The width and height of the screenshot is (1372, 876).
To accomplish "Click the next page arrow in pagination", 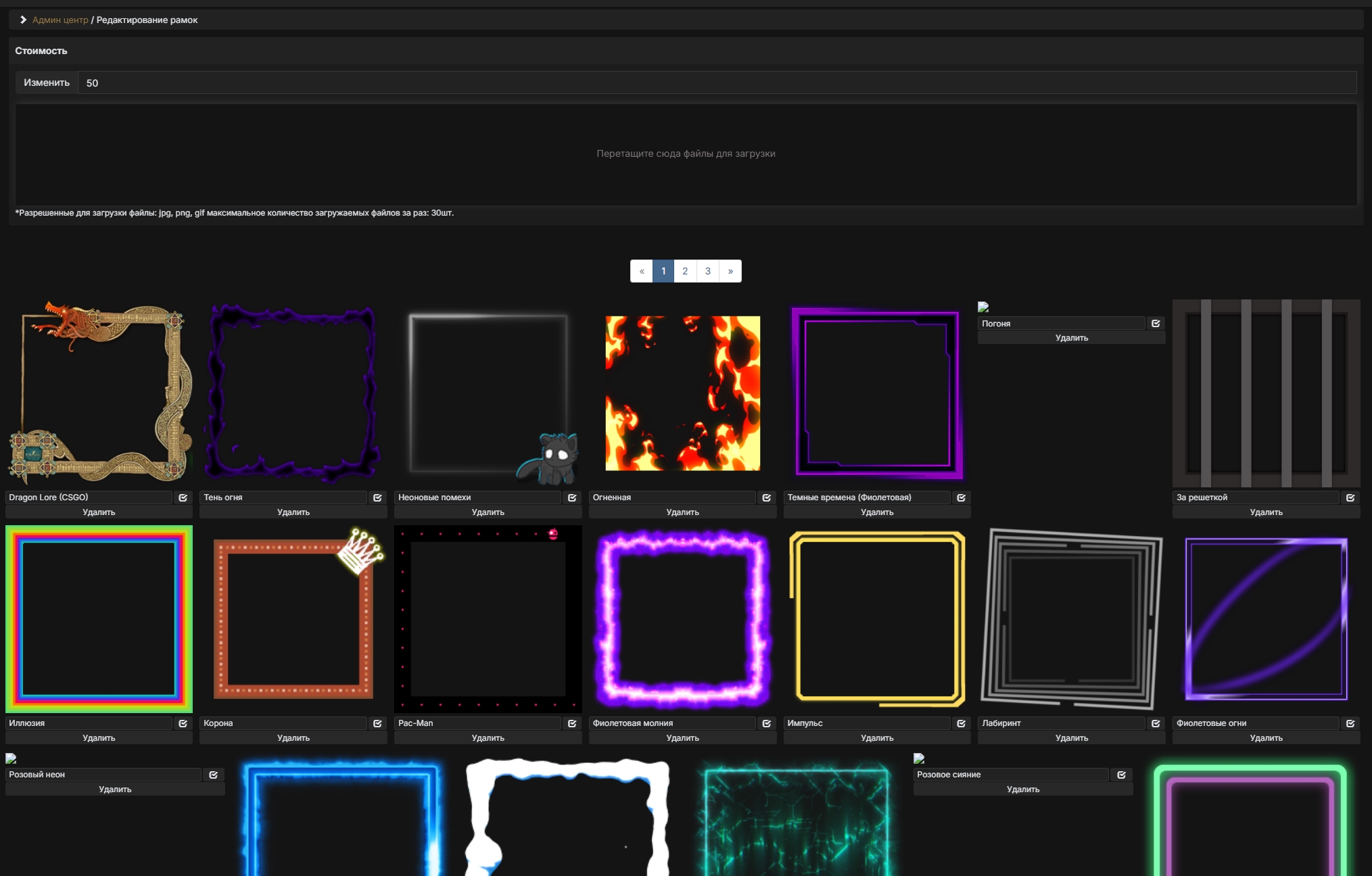I will 730,270.
